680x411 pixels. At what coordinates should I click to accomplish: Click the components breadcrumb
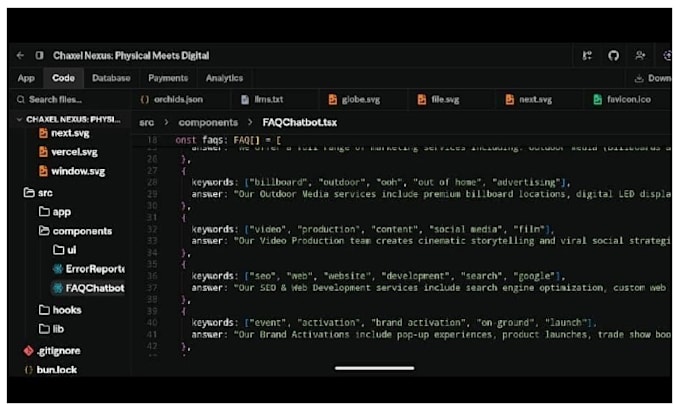click(x=208, y=123)
